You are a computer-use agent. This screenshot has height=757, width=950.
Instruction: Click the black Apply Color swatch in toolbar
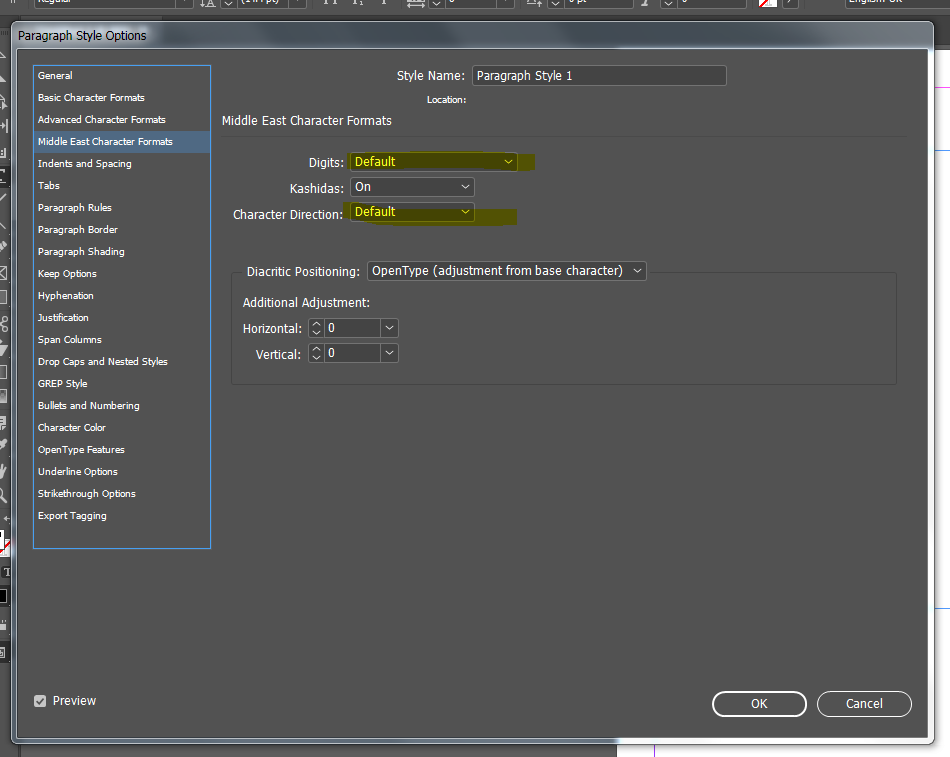pyautogui.click(x=3, y=596)
